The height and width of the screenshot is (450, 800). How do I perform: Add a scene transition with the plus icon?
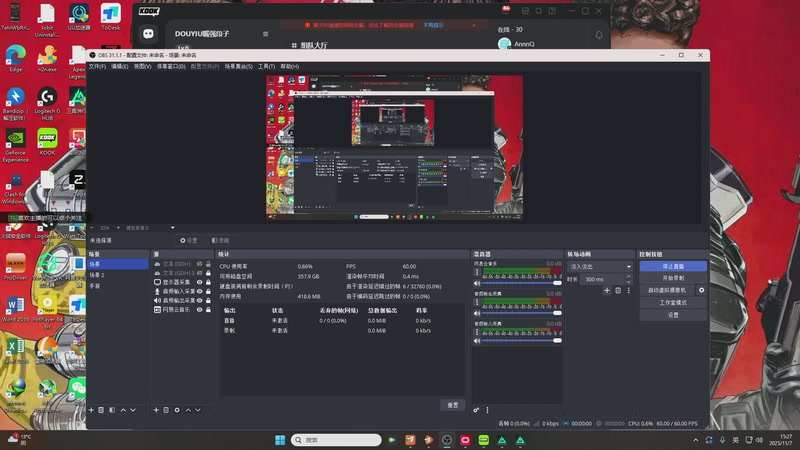click(x=607, y=290)
